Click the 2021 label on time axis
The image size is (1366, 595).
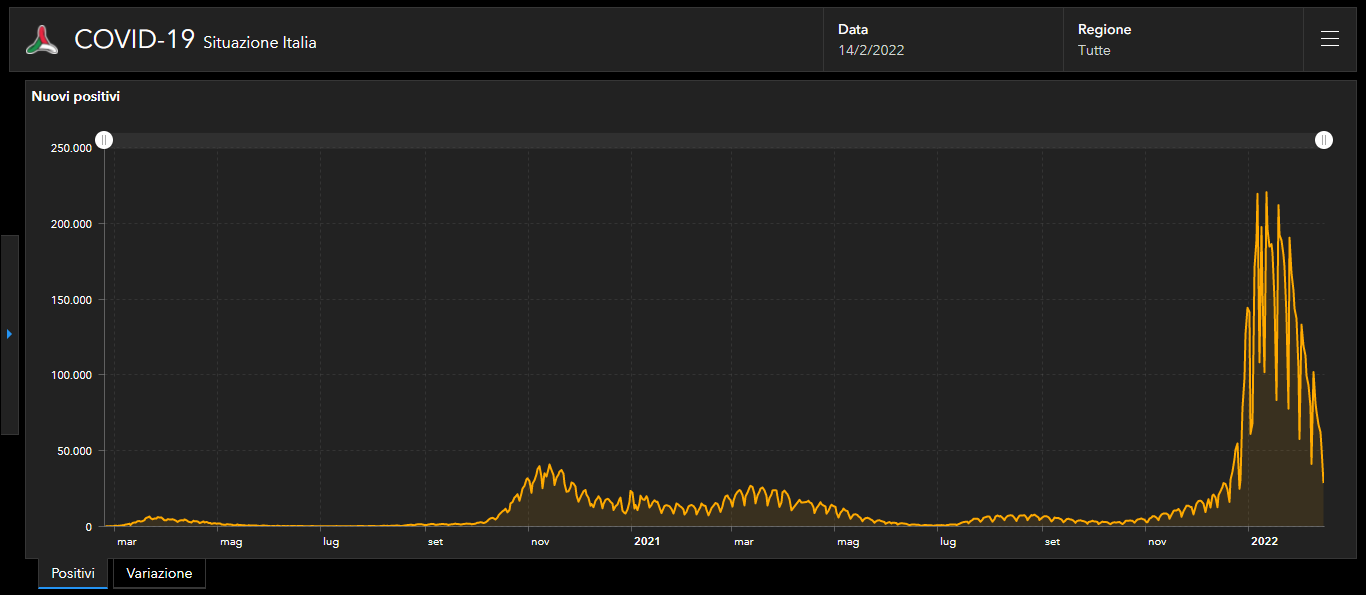(x=647, y=542)
